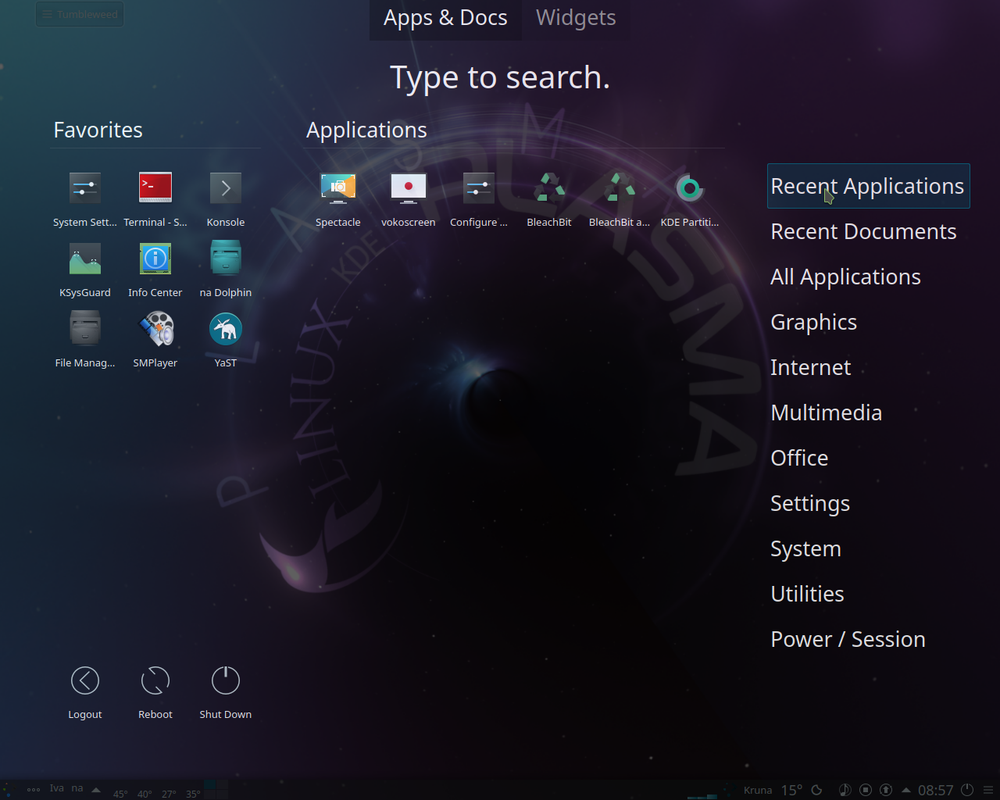This screenshot has width=1000, height=800.
Task: Click the moon weather icon in panel
Action: click(816, 790)
